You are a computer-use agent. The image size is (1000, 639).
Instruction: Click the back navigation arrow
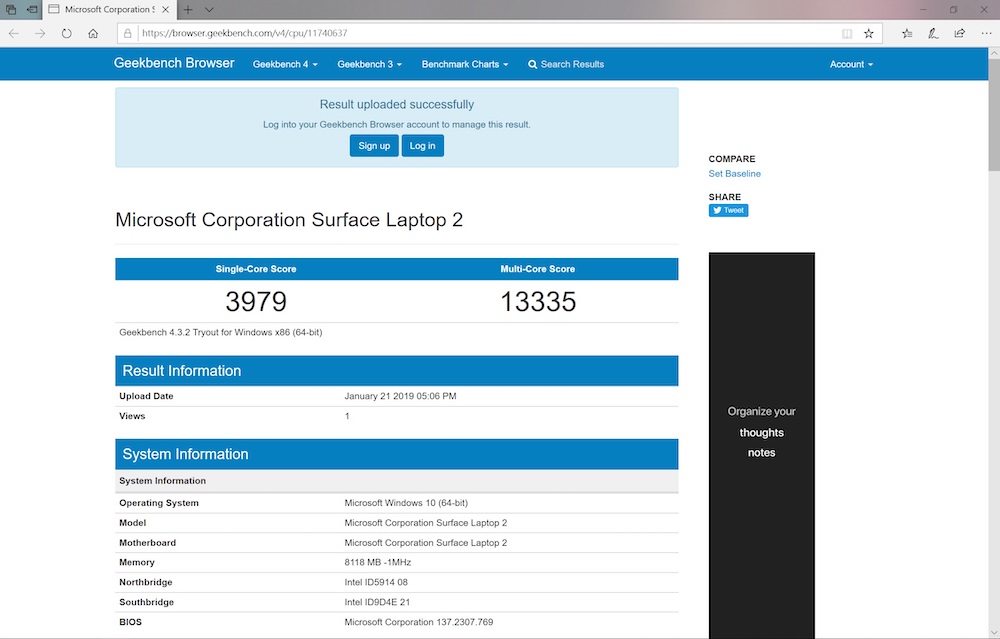point(14,33)
